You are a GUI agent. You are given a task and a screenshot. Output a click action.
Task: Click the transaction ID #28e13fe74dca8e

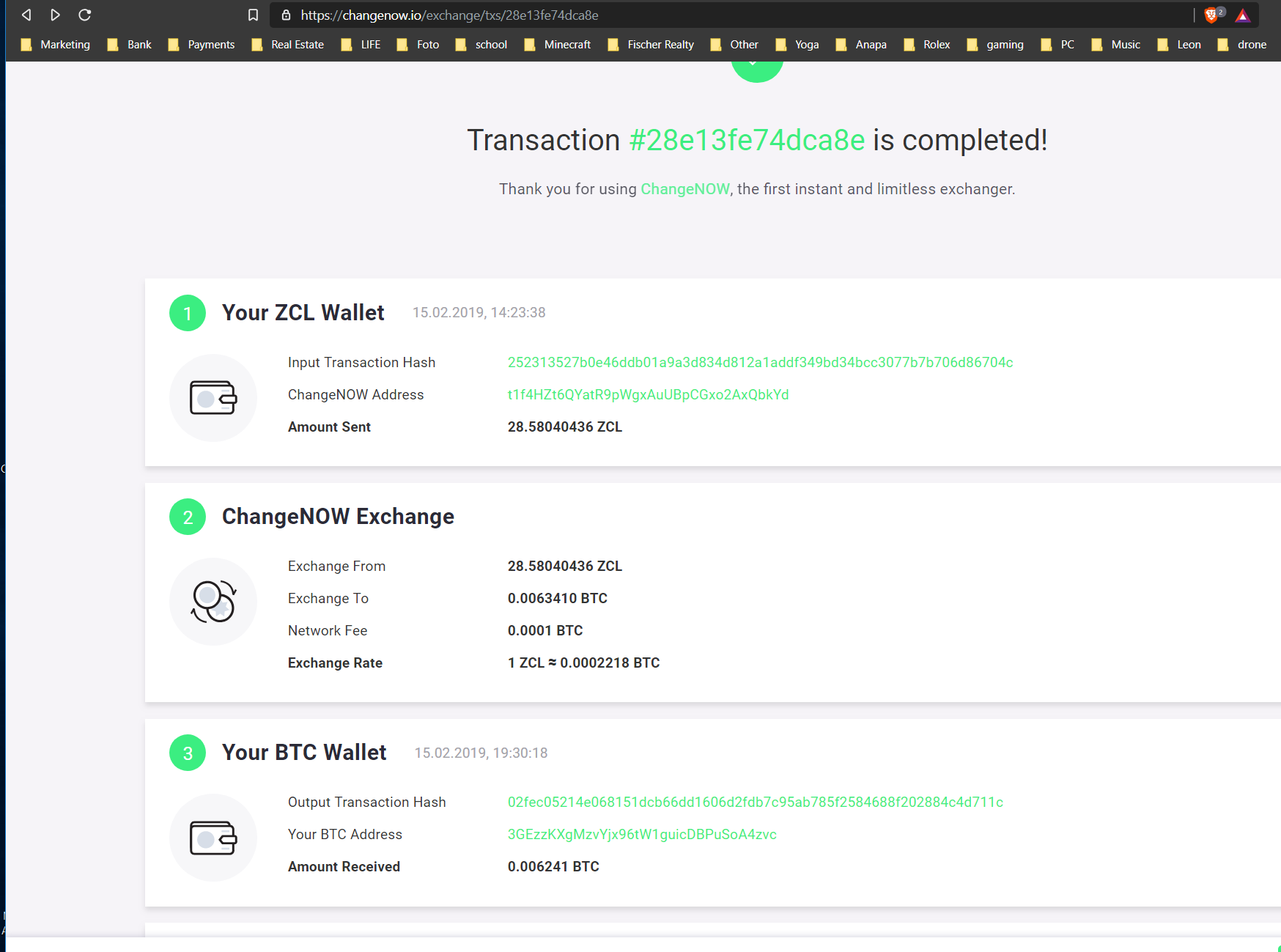point(747,140)
